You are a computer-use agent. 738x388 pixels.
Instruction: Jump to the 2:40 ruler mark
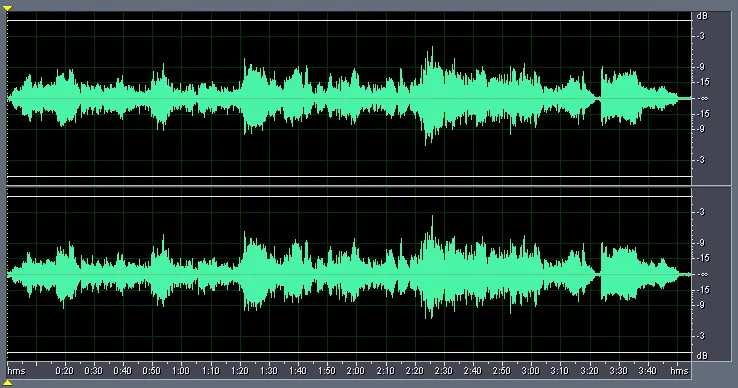473,371
